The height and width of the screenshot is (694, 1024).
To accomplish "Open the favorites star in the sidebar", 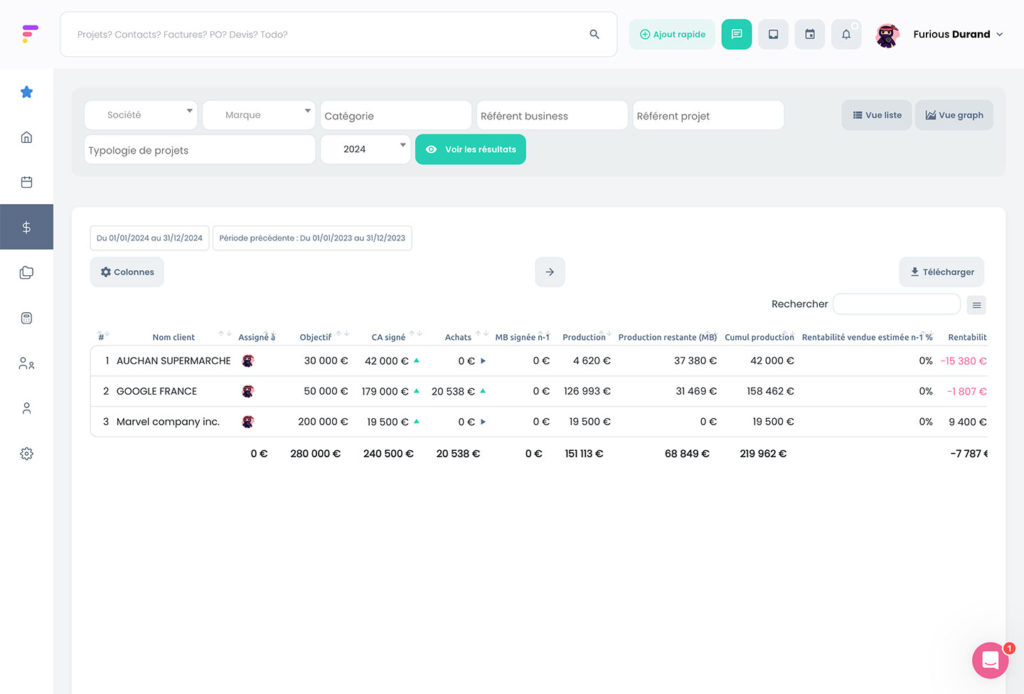I will [x=26, y=92].
